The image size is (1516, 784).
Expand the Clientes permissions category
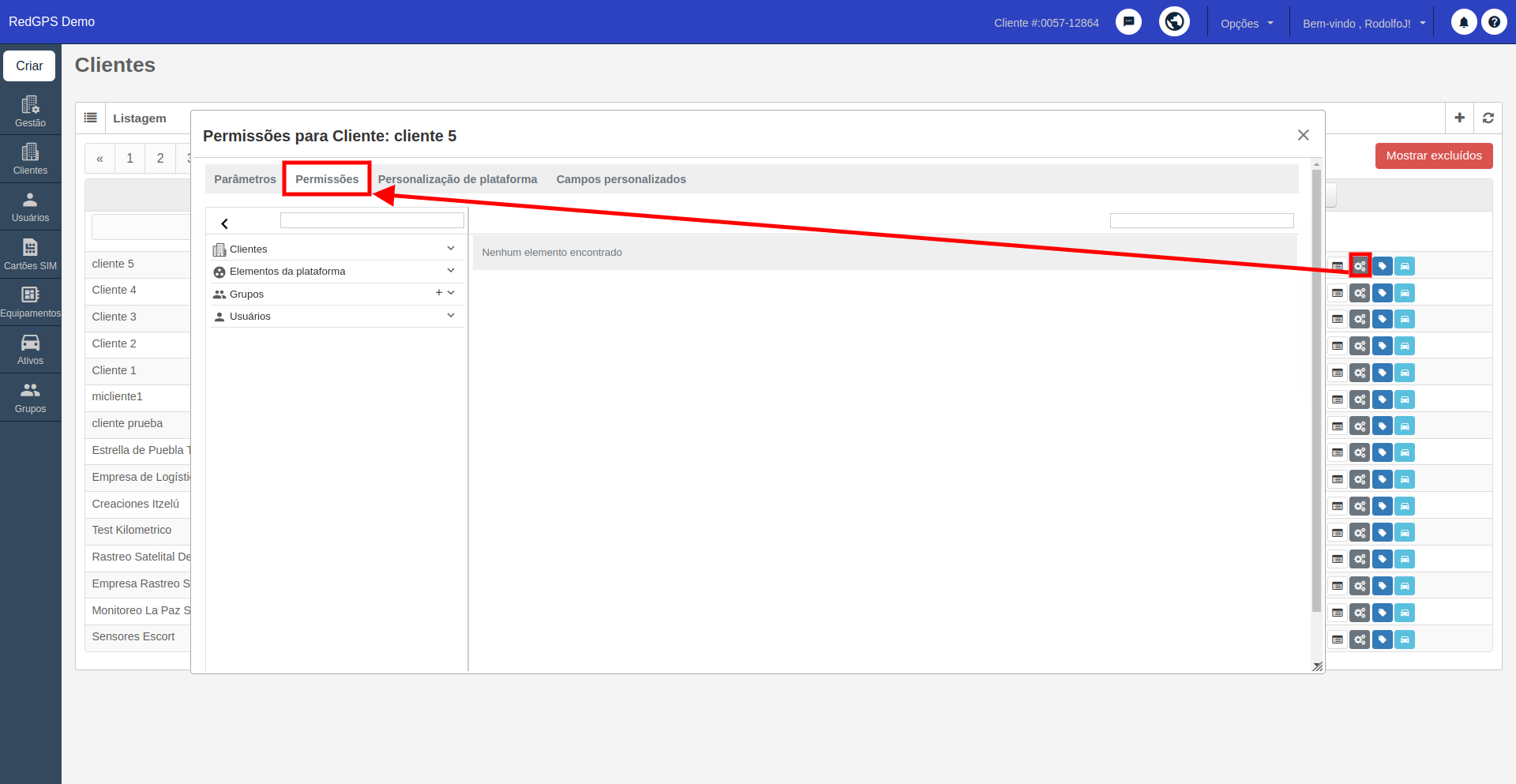click(x=451, y=248)
